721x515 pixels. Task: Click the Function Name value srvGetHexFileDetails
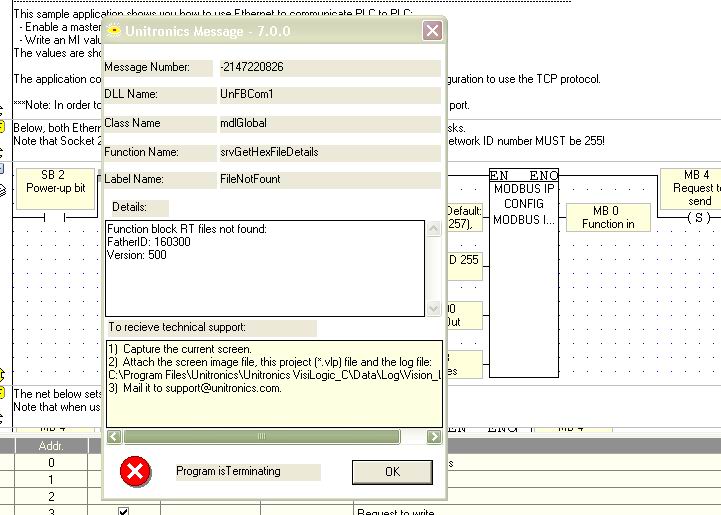[x=330, y=152]
